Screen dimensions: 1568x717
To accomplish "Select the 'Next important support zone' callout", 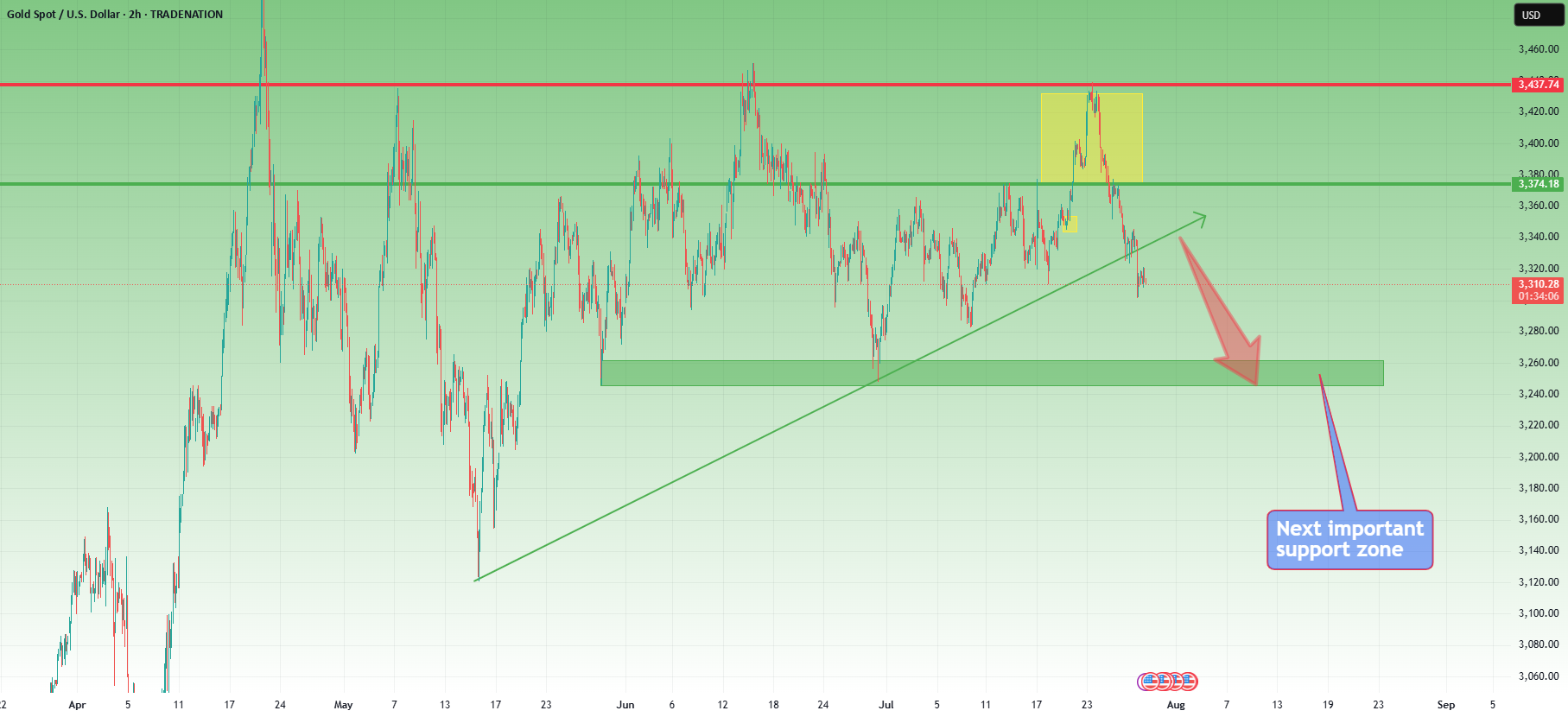I will 1349,539.
